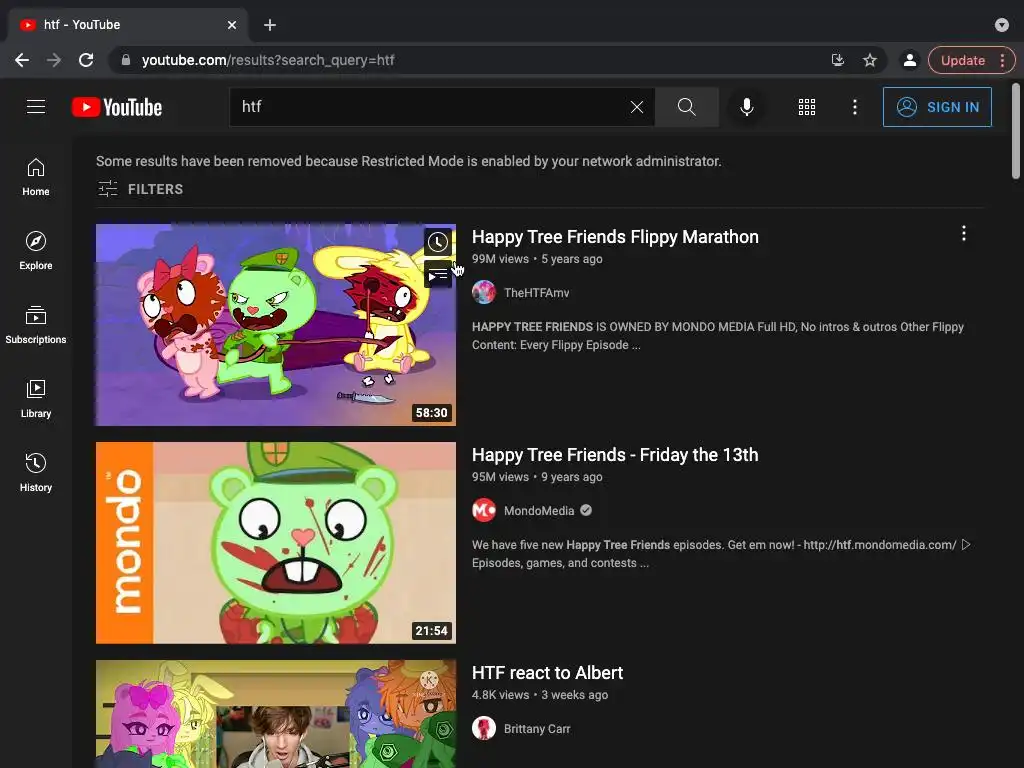This screenshot has width=1024, height=768.
Task: Open a new browser tab
Action: pyautogui.click(x=270, y=25)
